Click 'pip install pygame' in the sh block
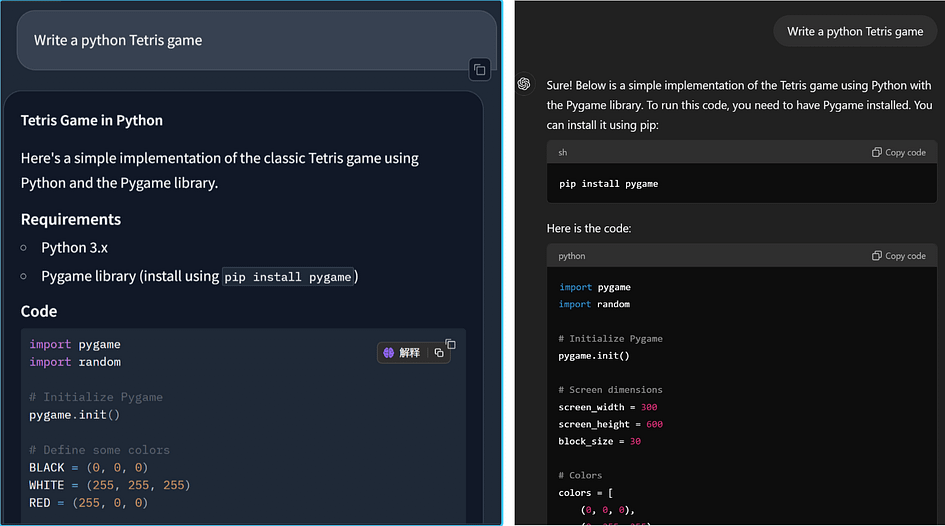 click(608, 184)
